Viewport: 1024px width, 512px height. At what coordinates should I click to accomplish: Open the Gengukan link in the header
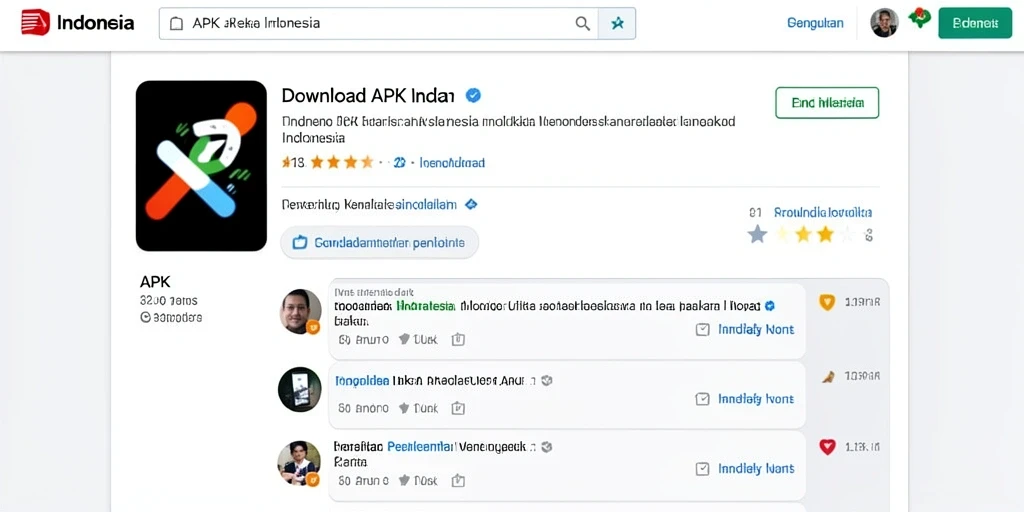coord(815,23)
